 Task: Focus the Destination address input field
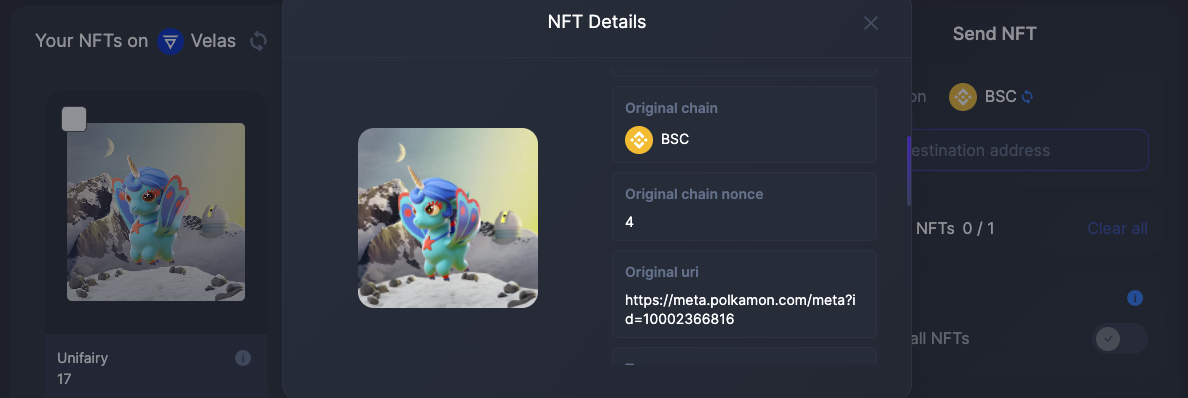coord(1028,150)
